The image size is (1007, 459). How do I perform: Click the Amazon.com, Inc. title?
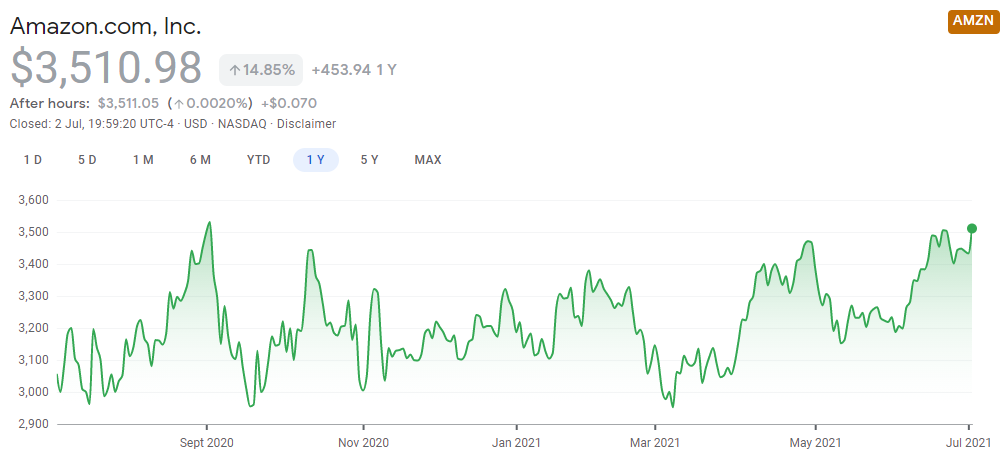(106, 25)
